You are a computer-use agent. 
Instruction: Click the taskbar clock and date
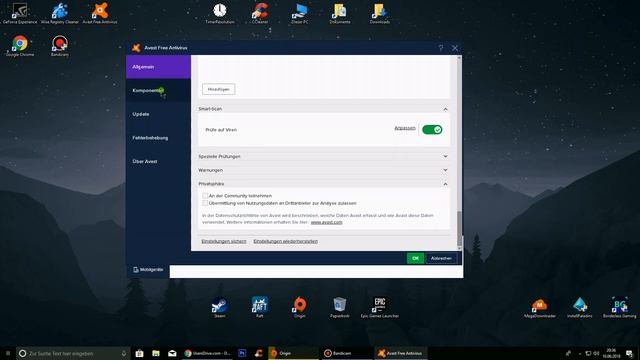click(x=611, y=353)
